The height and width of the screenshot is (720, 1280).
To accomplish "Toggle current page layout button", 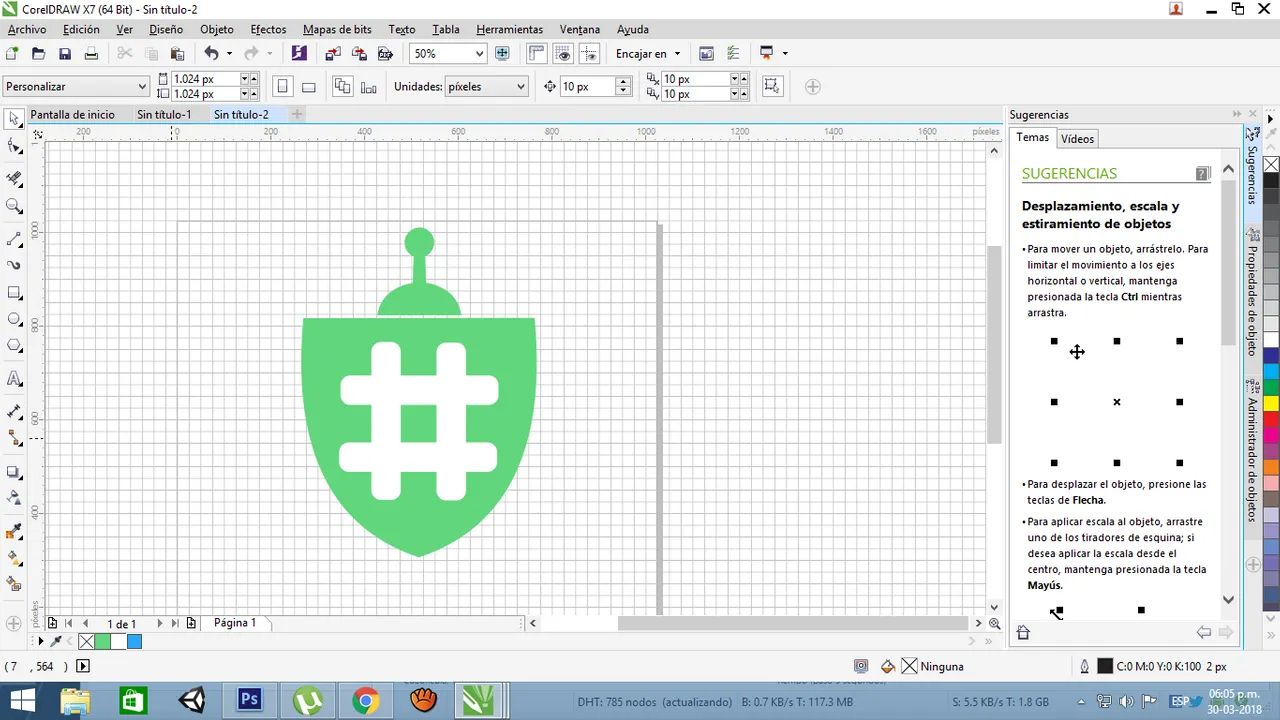I will (x=368, y=87).
